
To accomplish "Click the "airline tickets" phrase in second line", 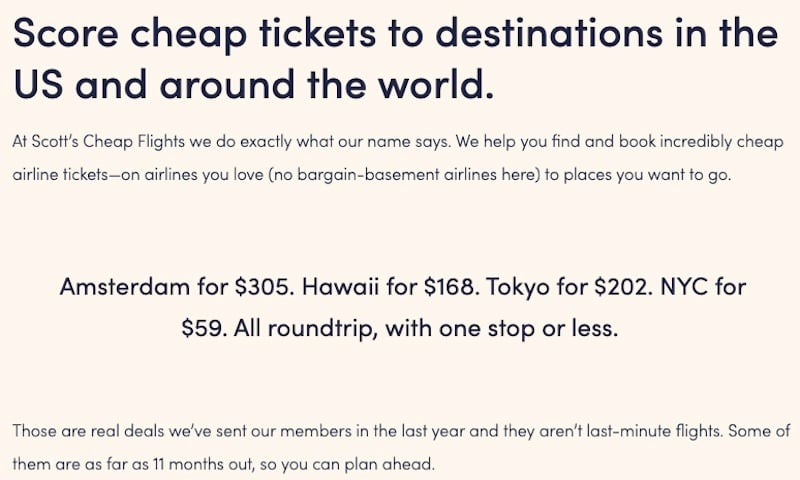I will pyautogui.click(x=60, y=174).
